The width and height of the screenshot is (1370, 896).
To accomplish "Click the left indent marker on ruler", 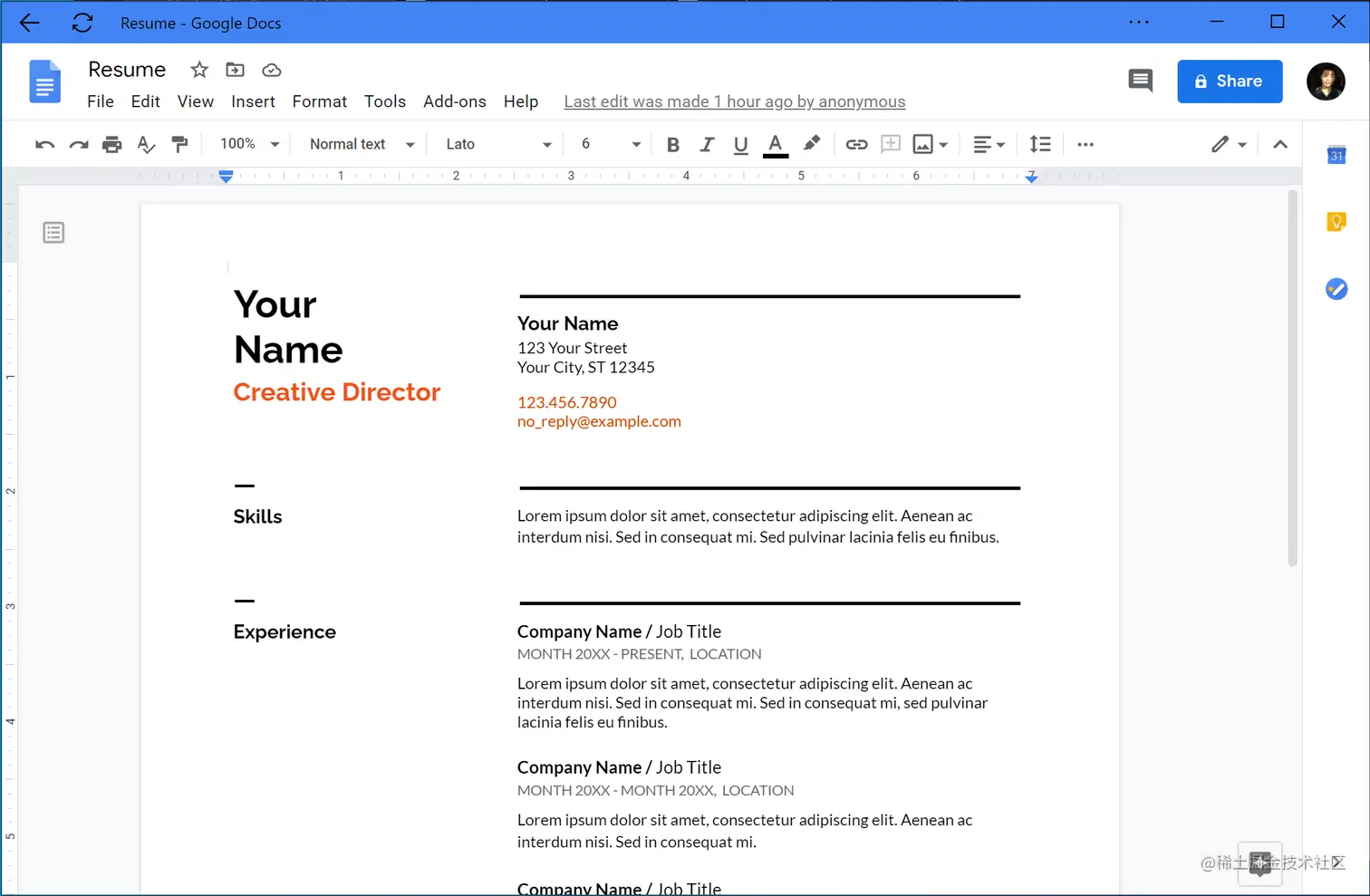I will click(x=227, y=177).
